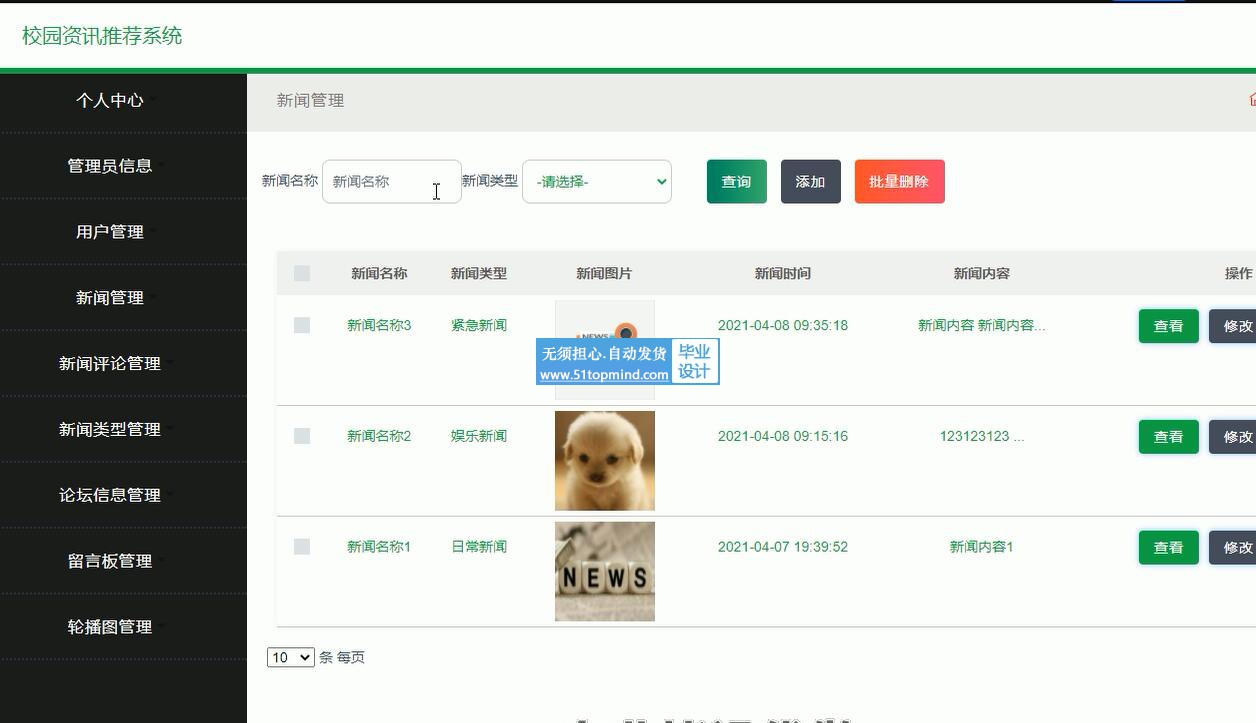Click the 新闻管理 page title in the breadcrumb bar
This screenshot has width=1256, height=723.
click(310, 100)
